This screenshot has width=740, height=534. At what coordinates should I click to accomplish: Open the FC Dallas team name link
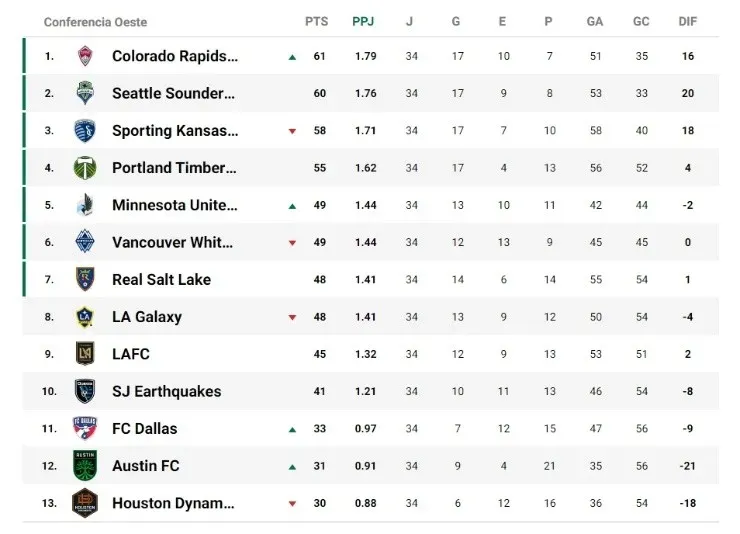click(x=144, y=429)
